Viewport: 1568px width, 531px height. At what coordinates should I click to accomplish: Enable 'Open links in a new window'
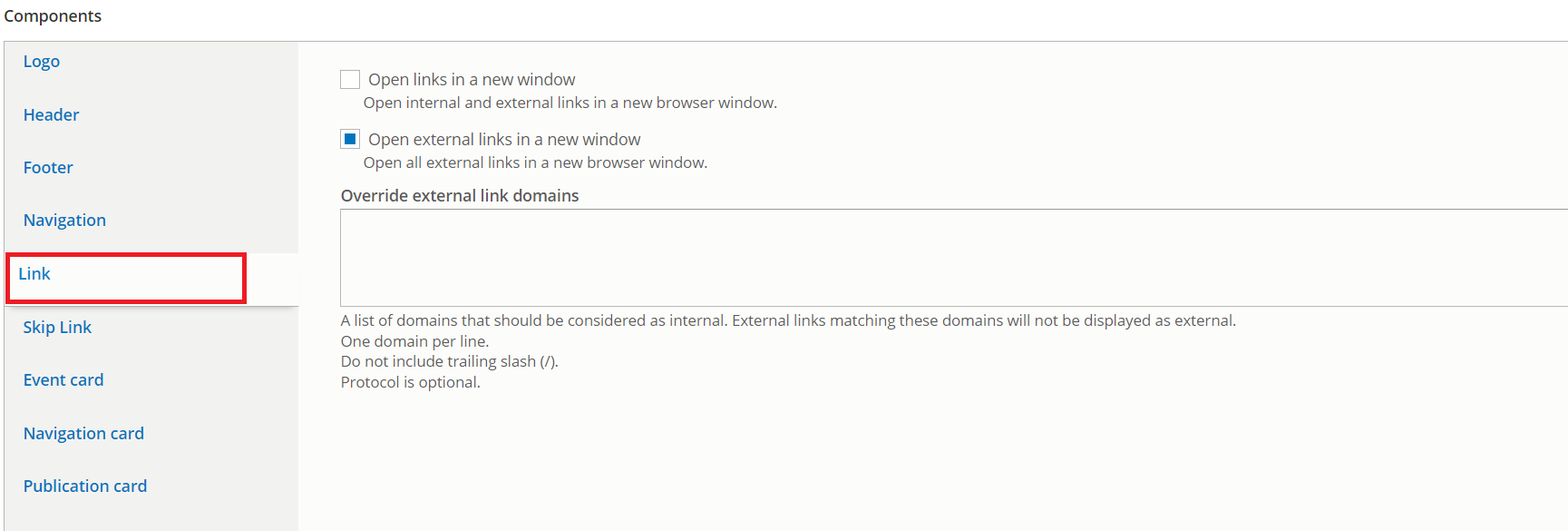[x=350, y=79]
